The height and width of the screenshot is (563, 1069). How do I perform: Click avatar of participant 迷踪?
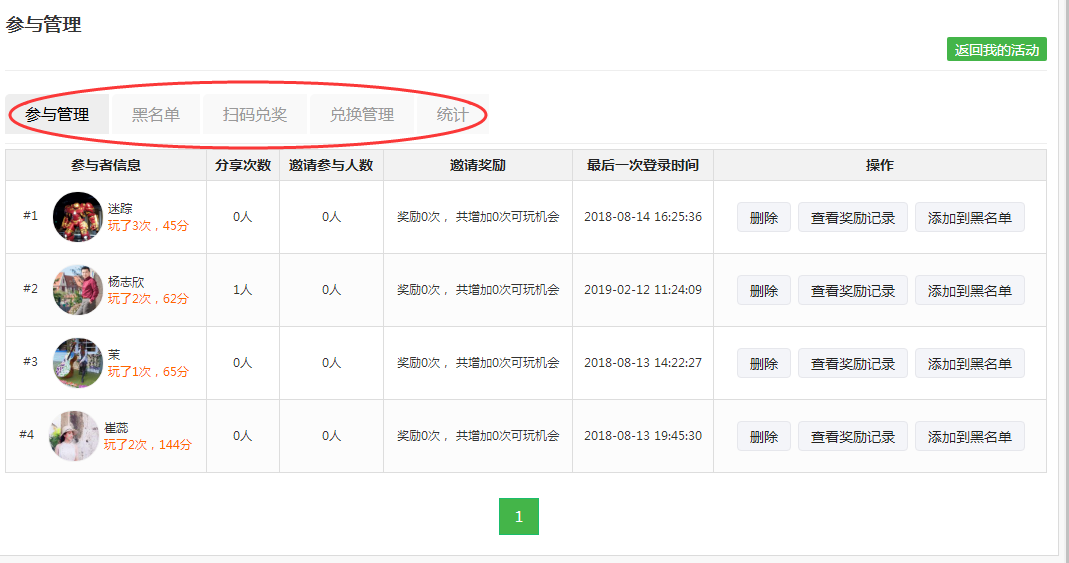(x=78, y=217)
